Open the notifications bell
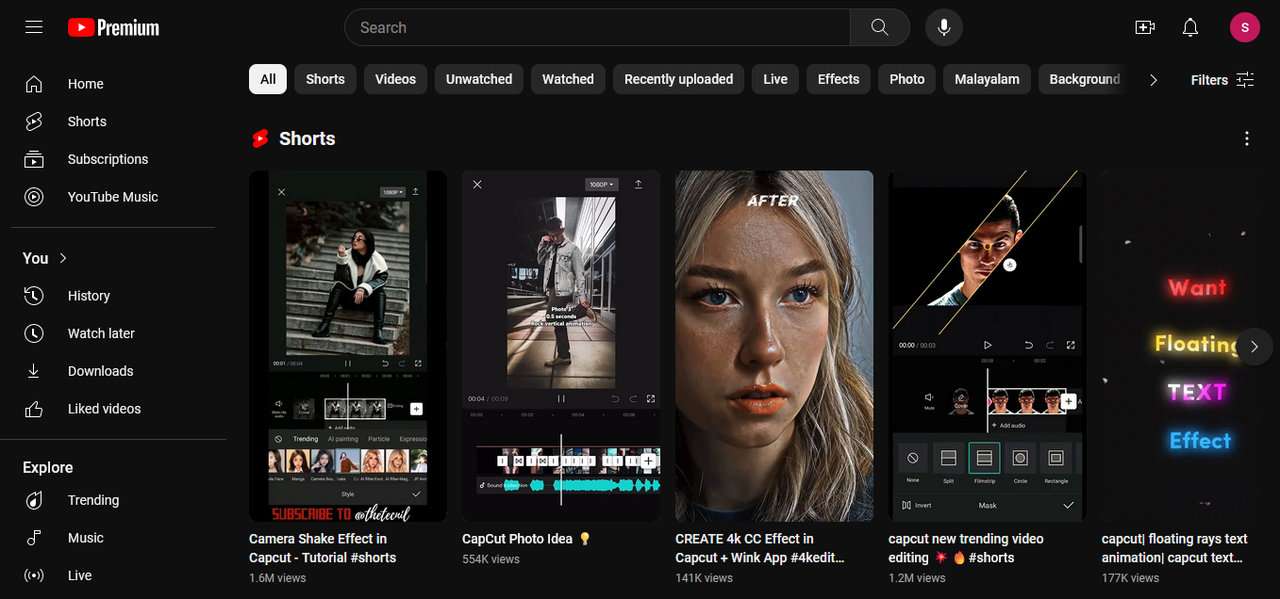 pyautogui.click(x=1190, y=27)
